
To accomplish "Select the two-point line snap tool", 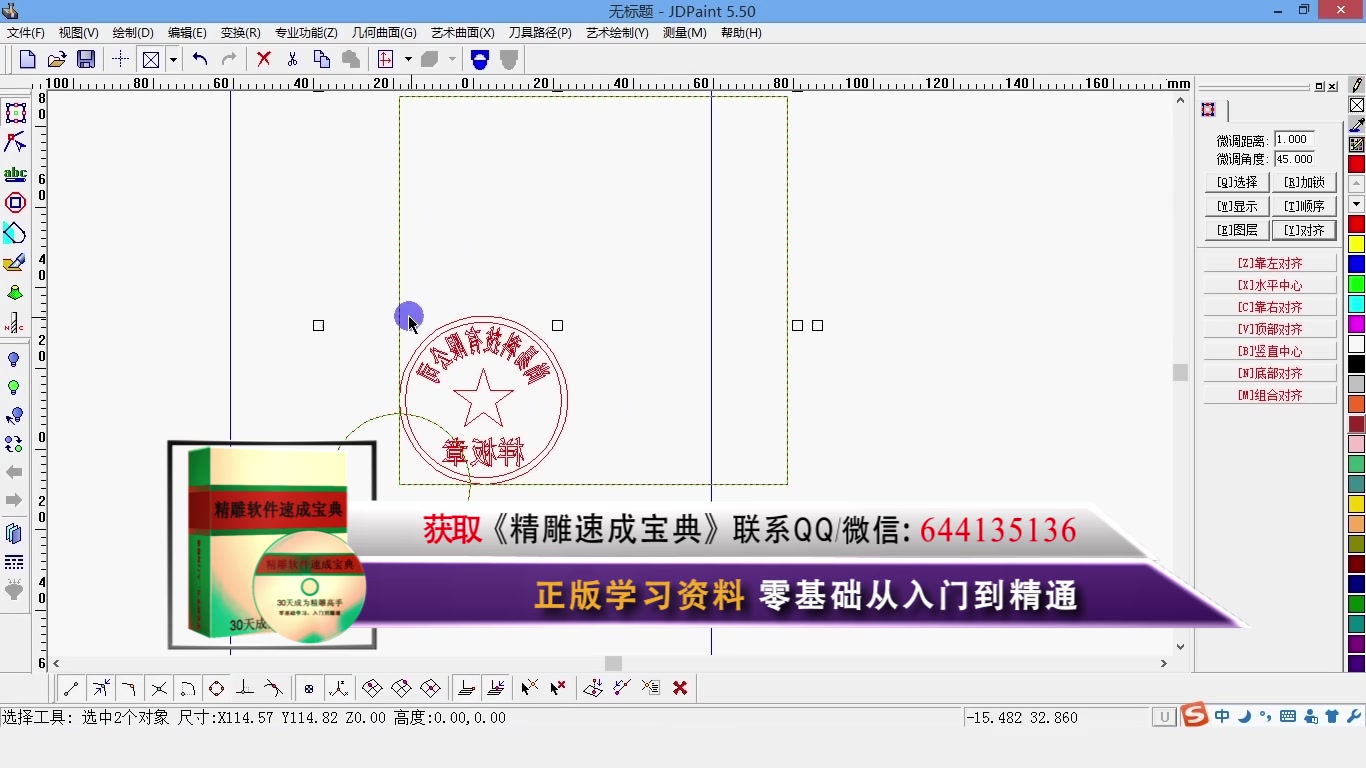I will pyautogui.click(x=69, y=688).
